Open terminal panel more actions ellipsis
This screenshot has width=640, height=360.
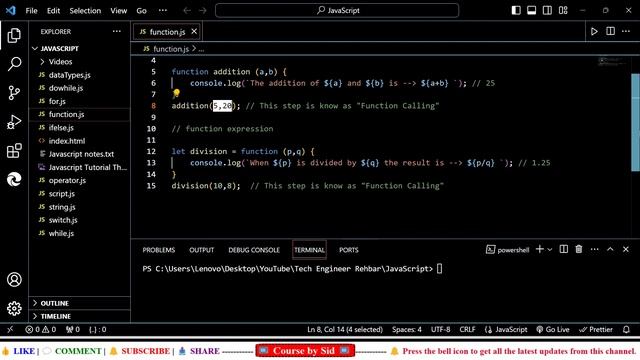tap(595, 249)
